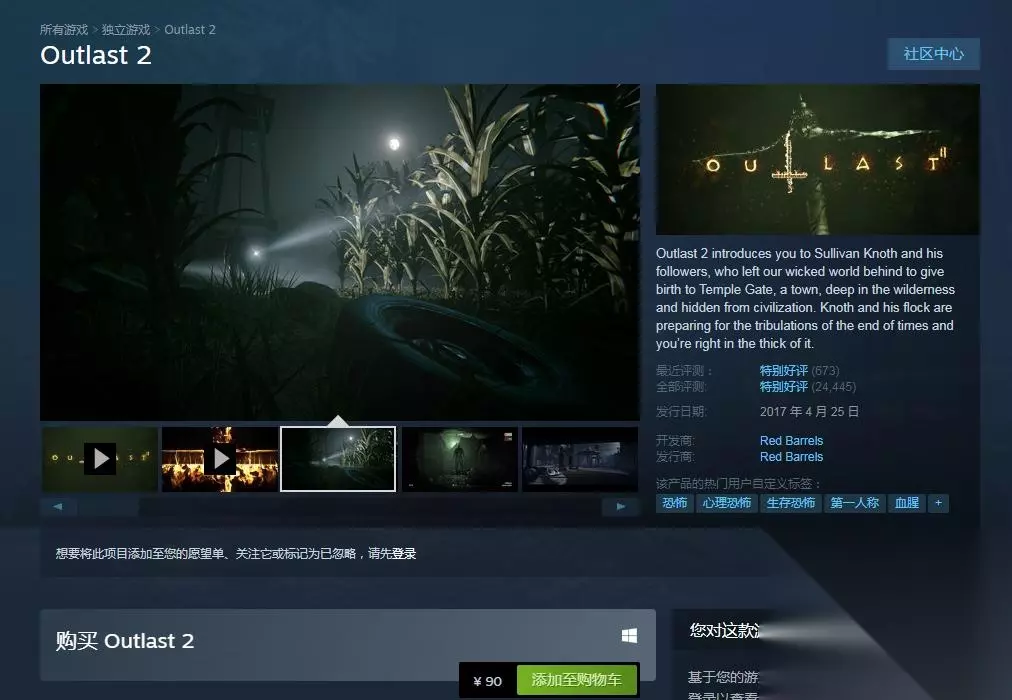The height and width of the screenshot is (700, 1012).
Task: Select the 恐怖 tag
Action: click(674, 503)
